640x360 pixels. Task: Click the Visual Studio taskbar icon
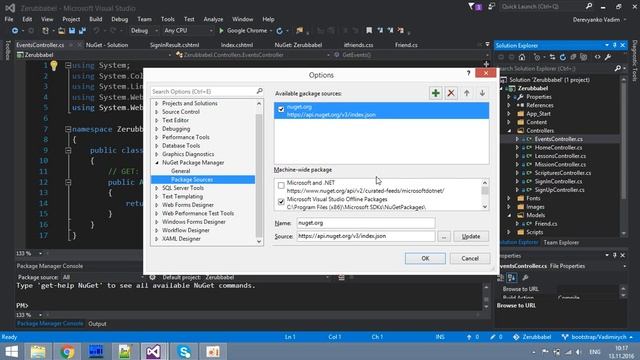pyautogui.click(x=153, y=351)
